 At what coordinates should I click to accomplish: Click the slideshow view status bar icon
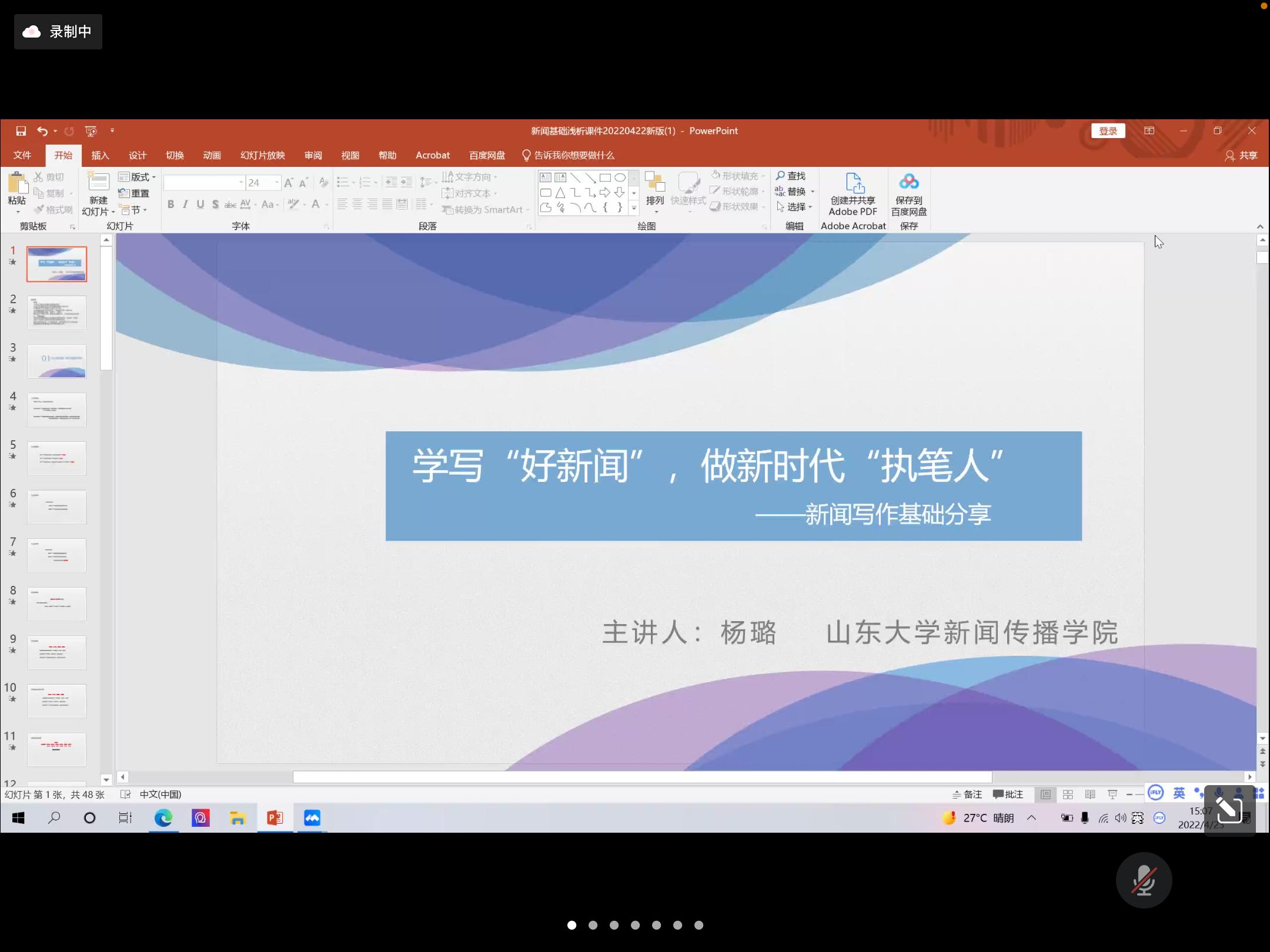point(1112,795)
